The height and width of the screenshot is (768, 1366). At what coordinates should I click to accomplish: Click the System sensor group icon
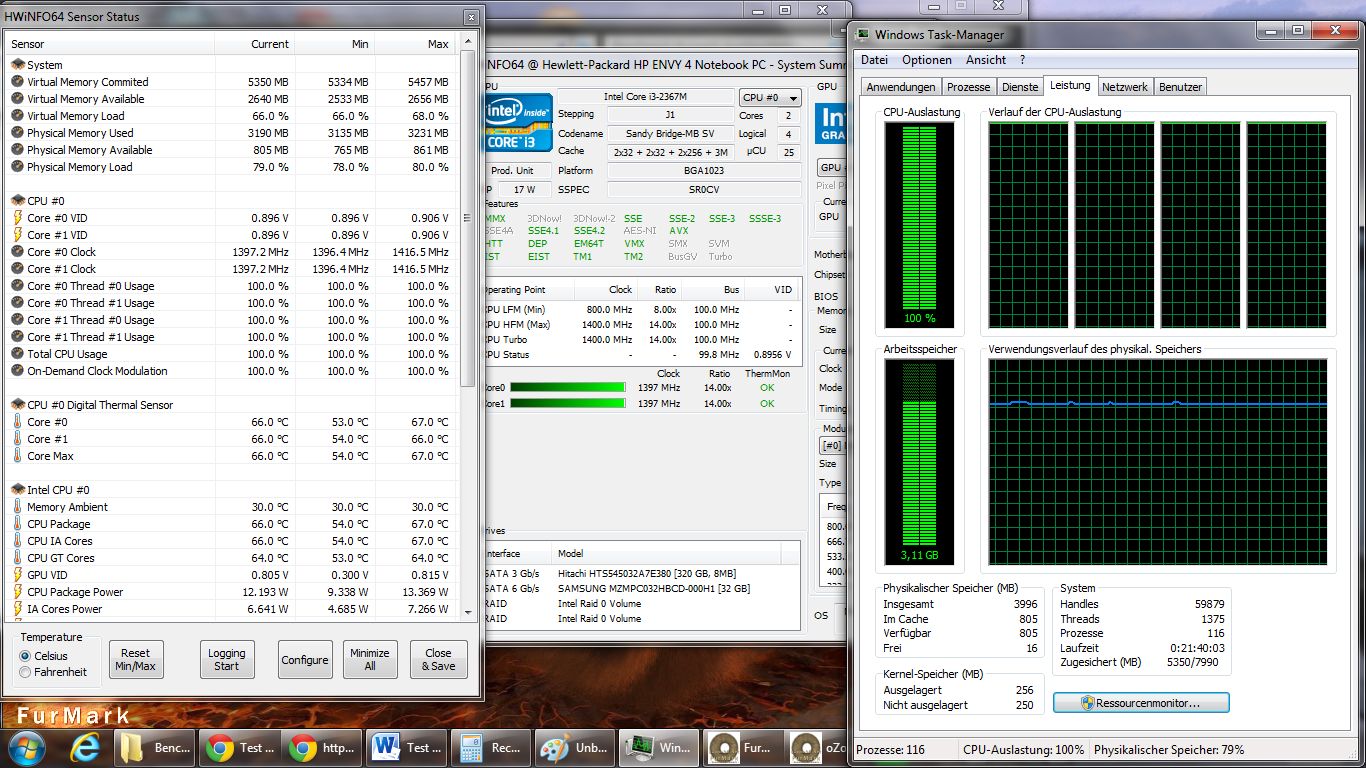click(17, 65)
